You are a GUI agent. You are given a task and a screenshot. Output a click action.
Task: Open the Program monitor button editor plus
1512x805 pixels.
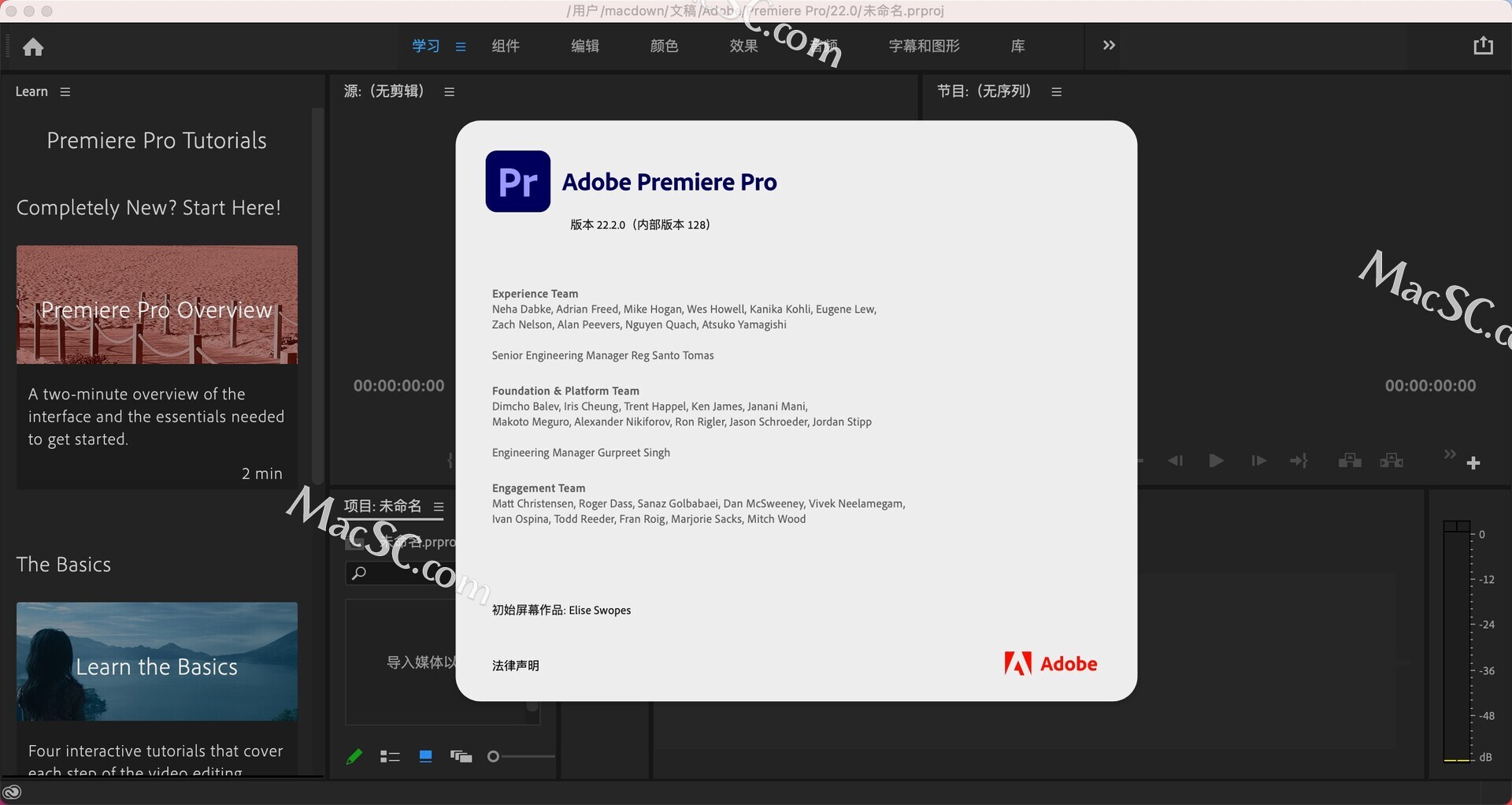tap(1473, 463)
